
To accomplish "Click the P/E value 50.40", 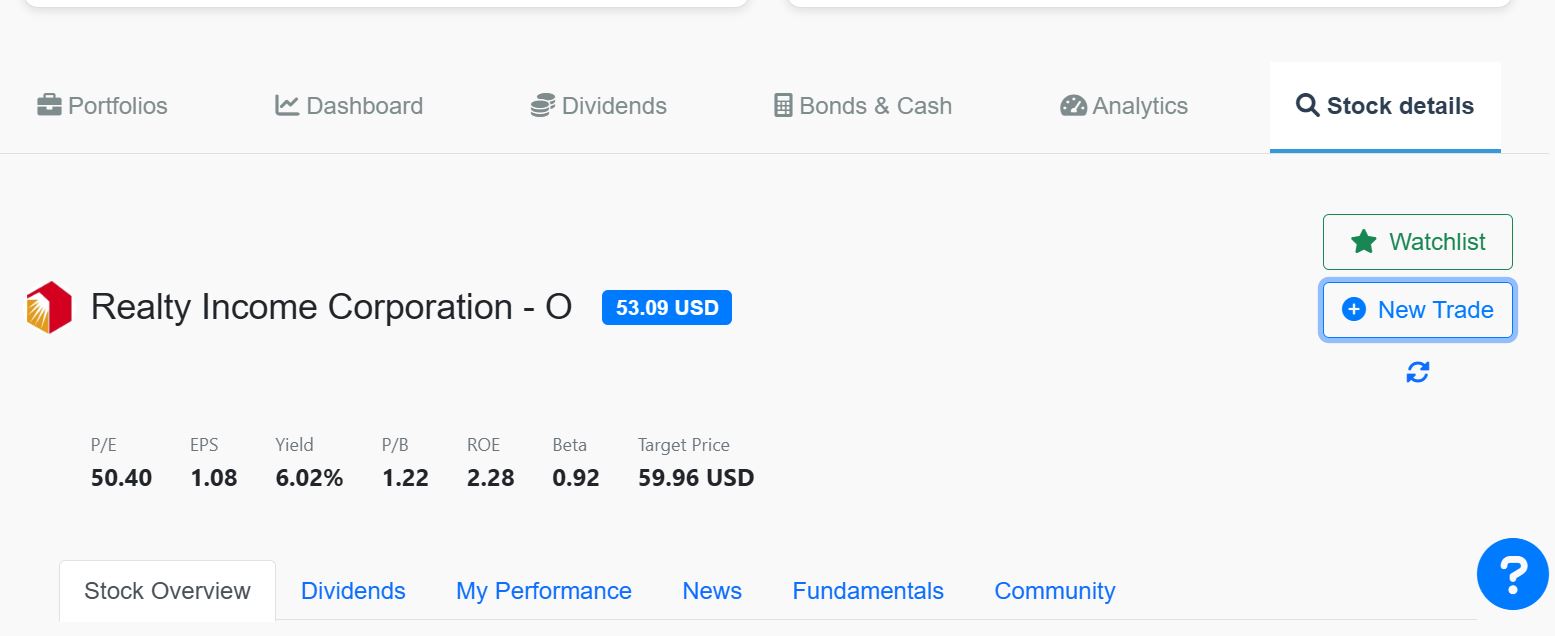I will coord(121,478).
